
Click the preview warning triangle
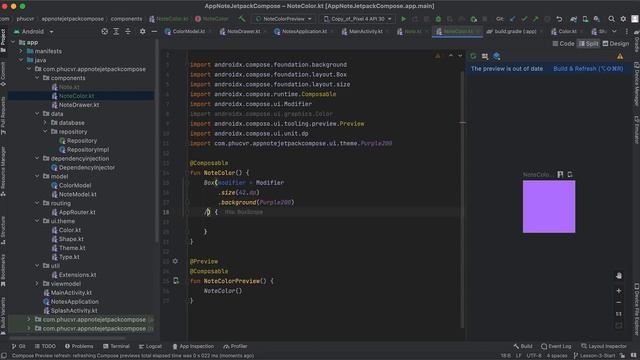click(x=620, y=56)
